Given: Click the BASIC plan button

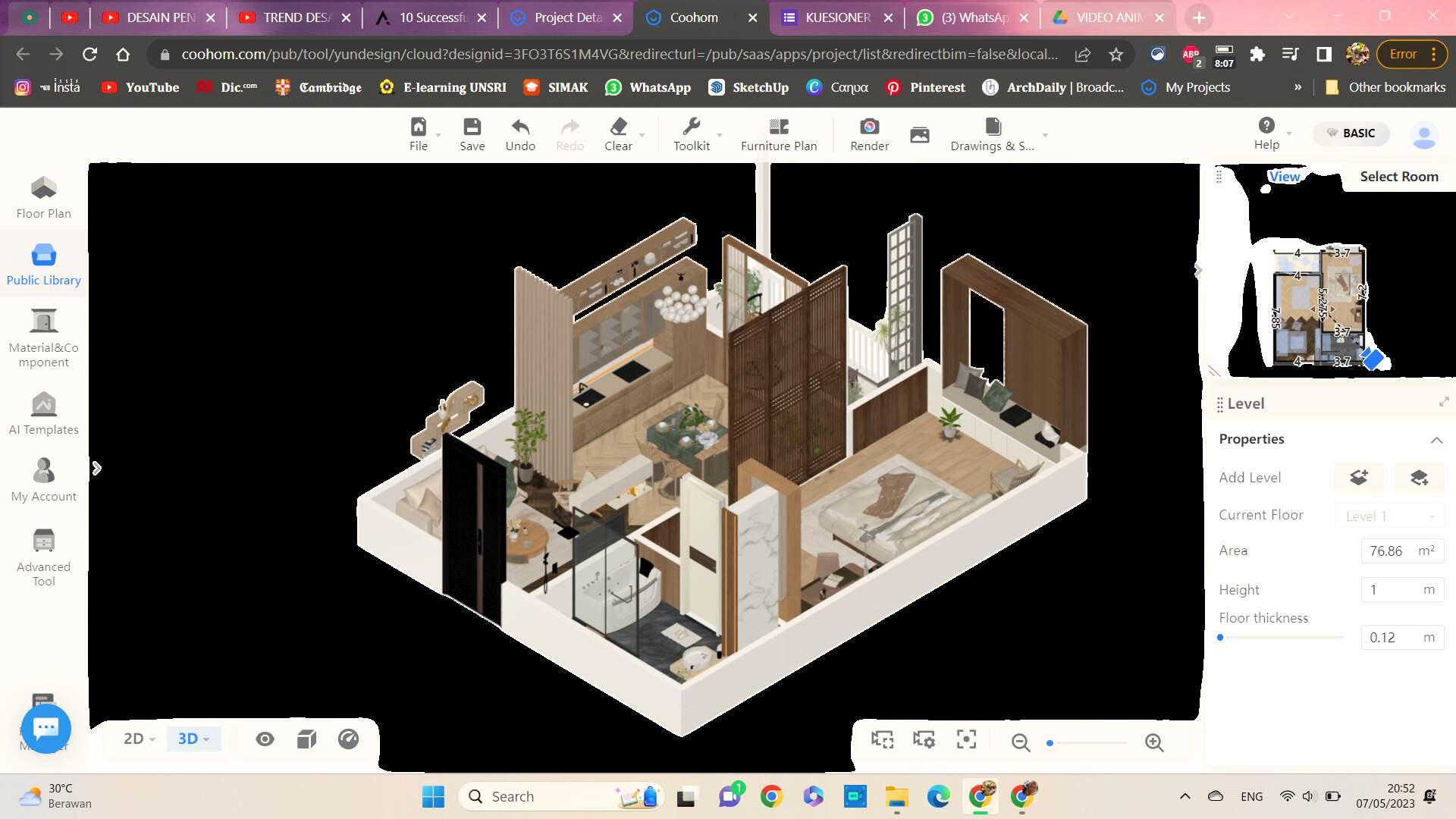Looking at the screenshot, I should [x=1350, y=133].
